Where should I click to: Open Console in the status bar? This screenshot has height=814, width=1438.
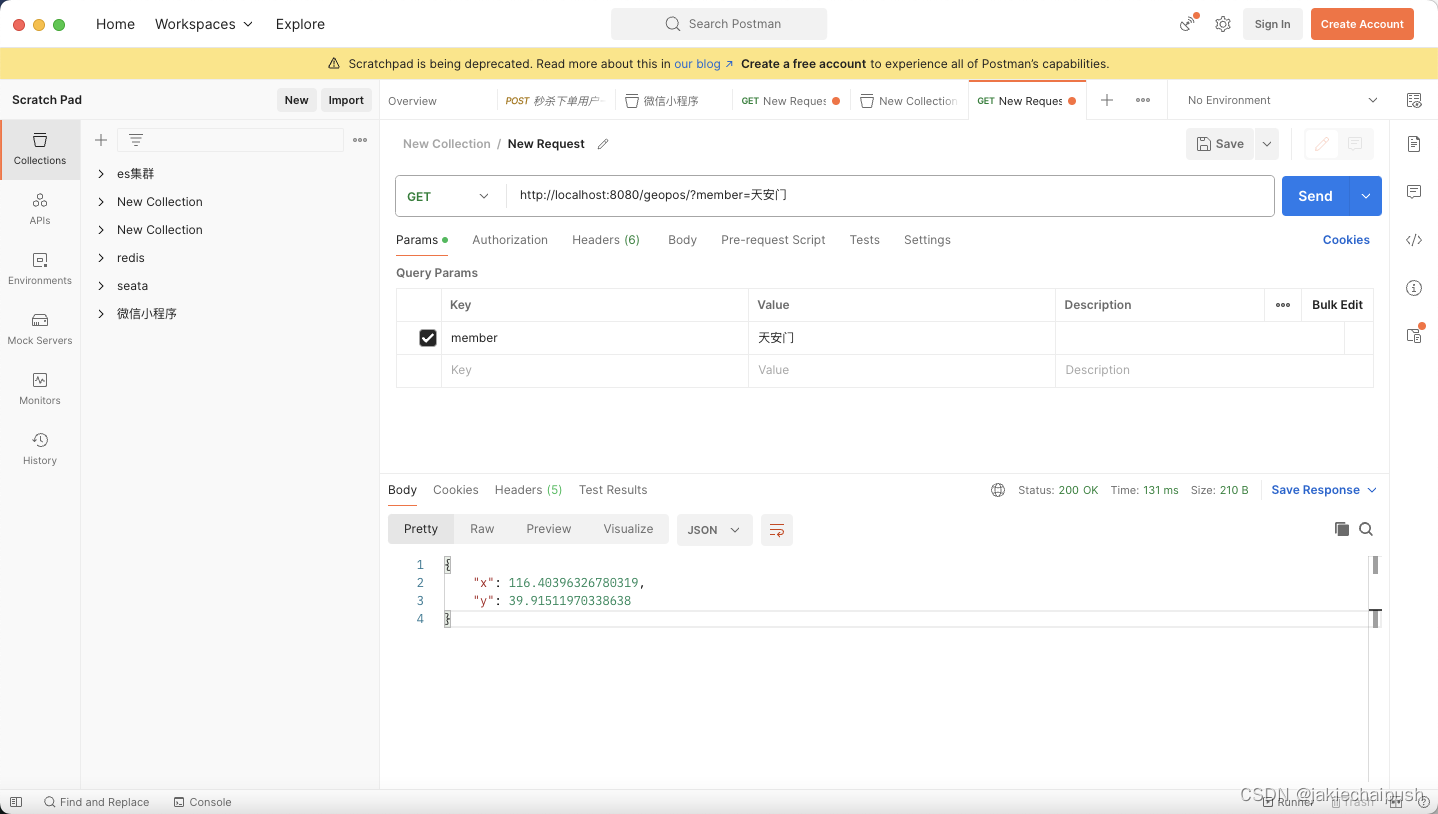[202, 802]
